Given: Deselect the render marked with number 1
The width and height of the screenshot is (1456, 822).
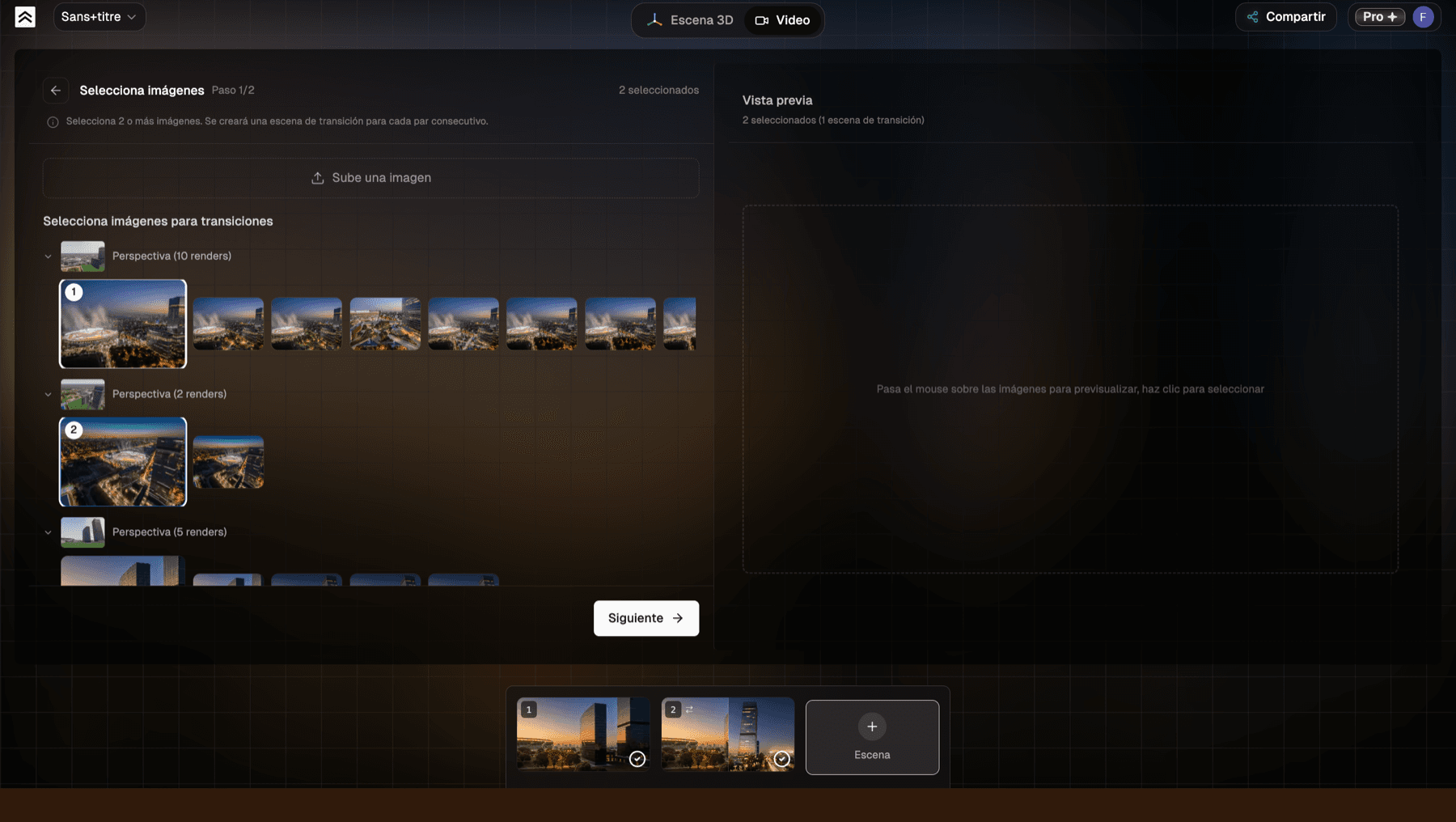Looking at the screenshot, I should pyautogui.click(x=123, y=324).
